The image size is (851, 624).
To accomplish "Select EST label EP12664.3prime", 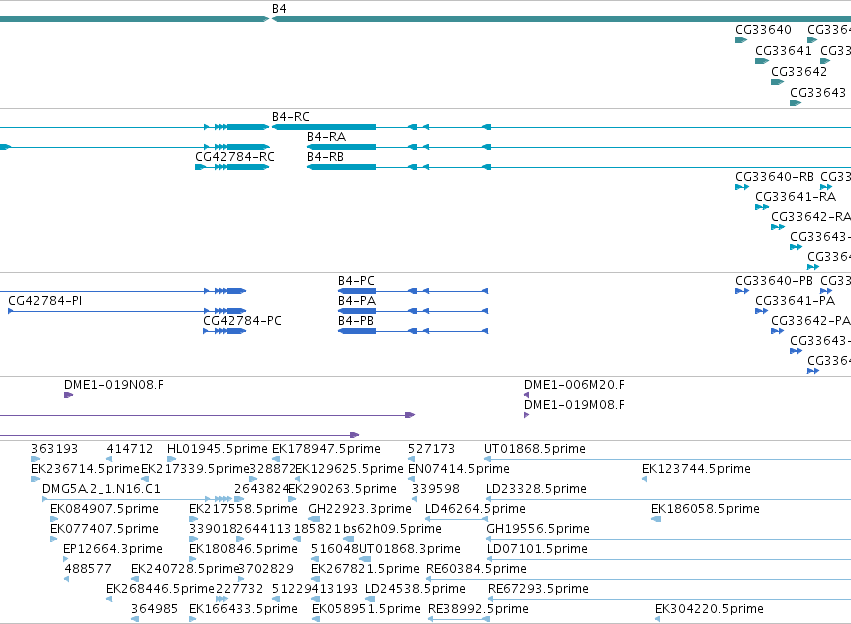I will pyautogui.click(x=113, y=549).
